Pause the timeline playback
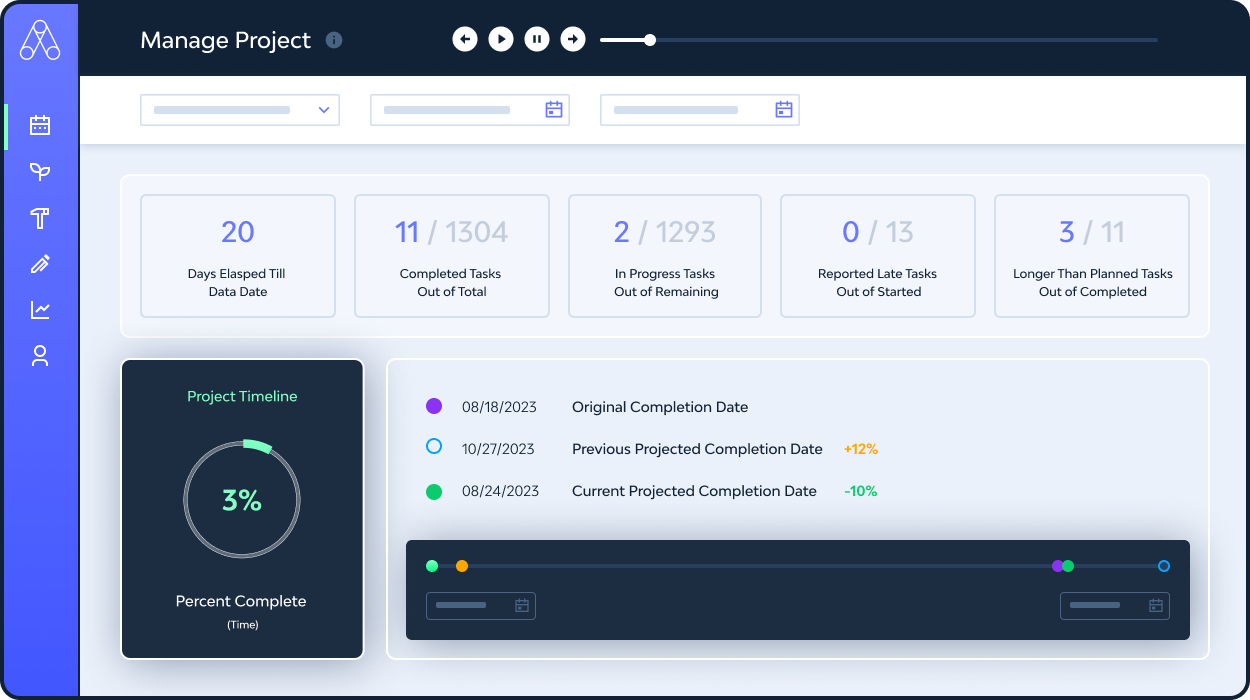The width and height of the screenshot is (1250, 700). [x=537, y=38]
